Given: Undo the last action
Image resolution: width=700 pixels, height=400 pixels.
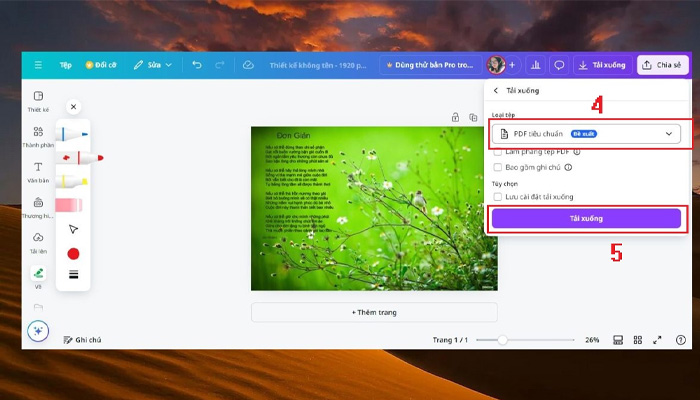Looking at the screenshot, I should point(197,65).
